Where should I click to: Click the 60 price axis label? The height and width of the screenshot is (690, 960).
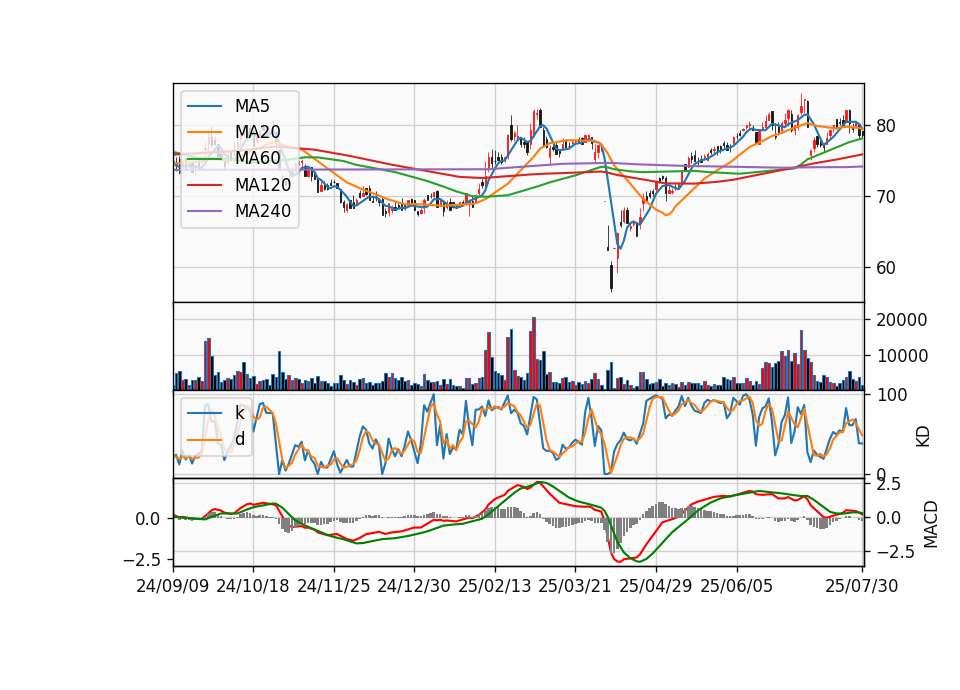pyautogui.click(x=886, y=268)
